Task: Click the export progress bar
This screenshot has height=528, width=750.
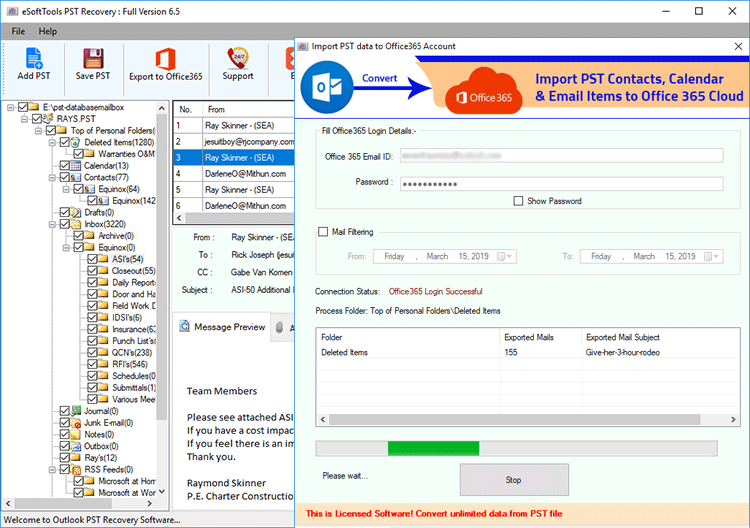Action: tap(516, 448)
